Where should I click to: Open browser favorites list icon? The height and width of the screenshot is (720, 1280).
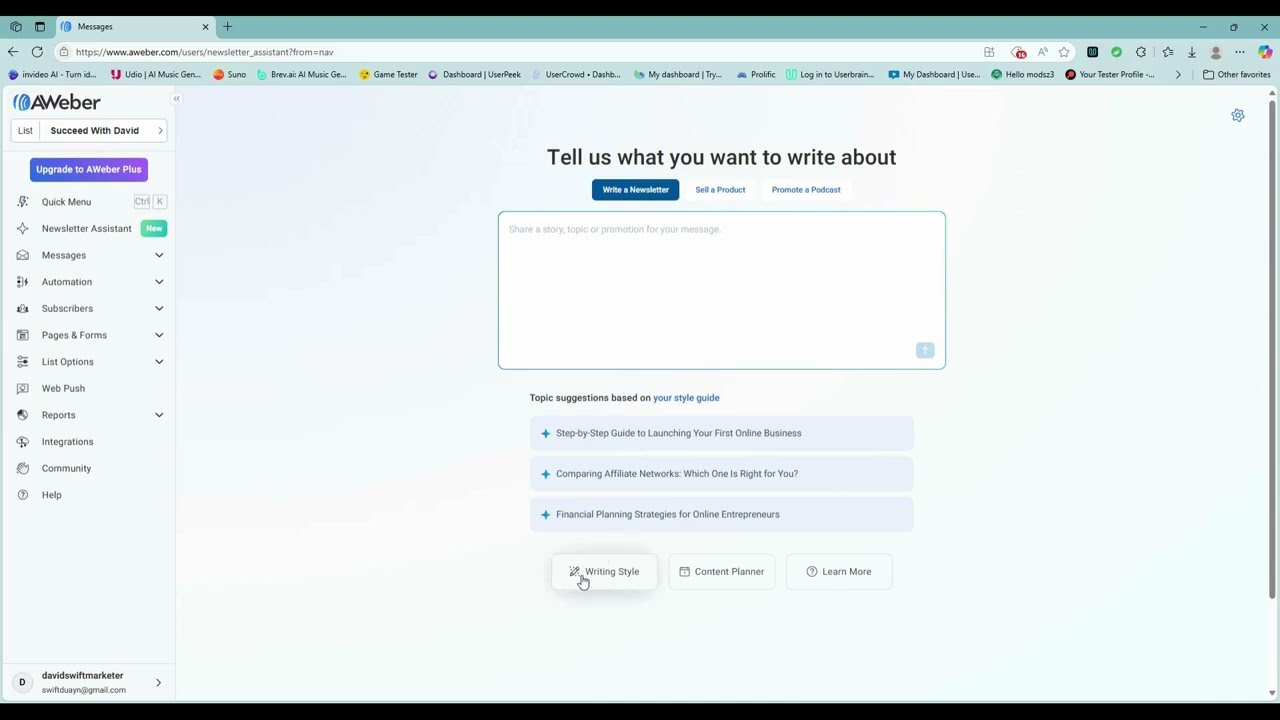tap(1167, 52)
